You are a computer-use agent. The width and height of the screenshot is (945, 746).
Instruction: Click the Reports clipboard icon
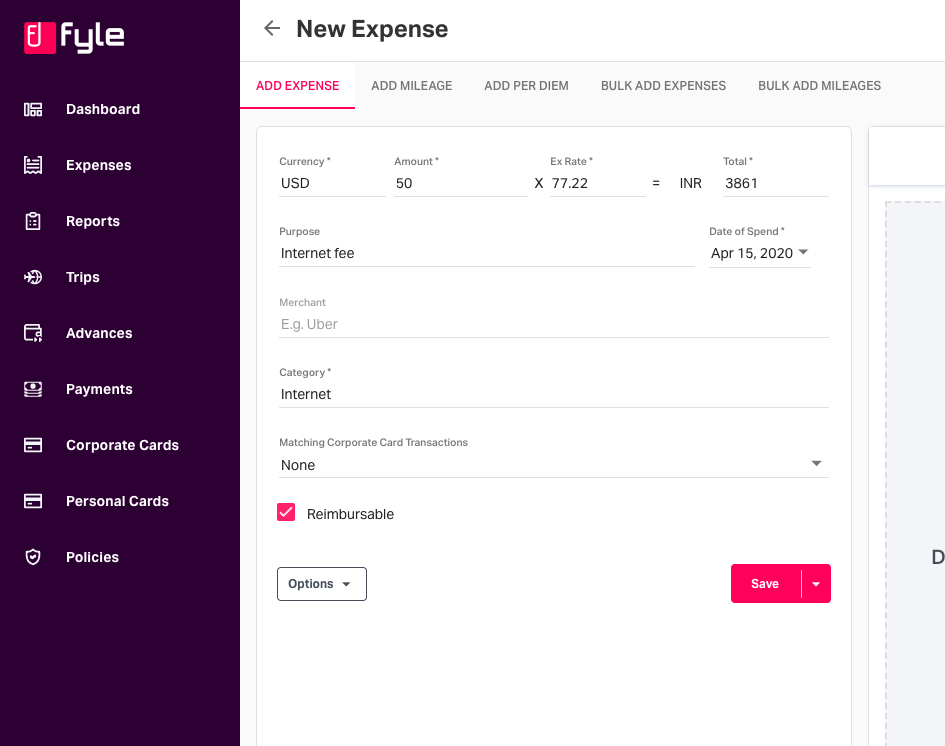click(33, 221)
